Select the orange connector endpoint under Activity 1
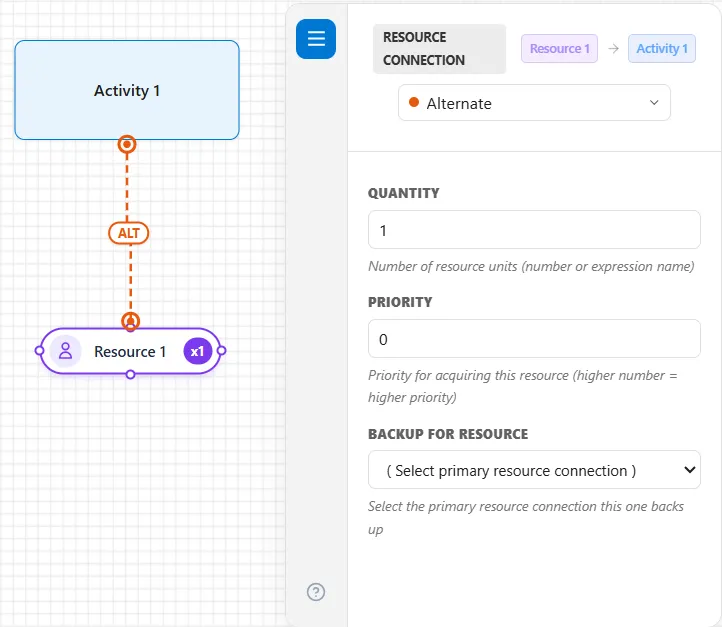Screen dimensions: 722x627 (x=127, y=144)
